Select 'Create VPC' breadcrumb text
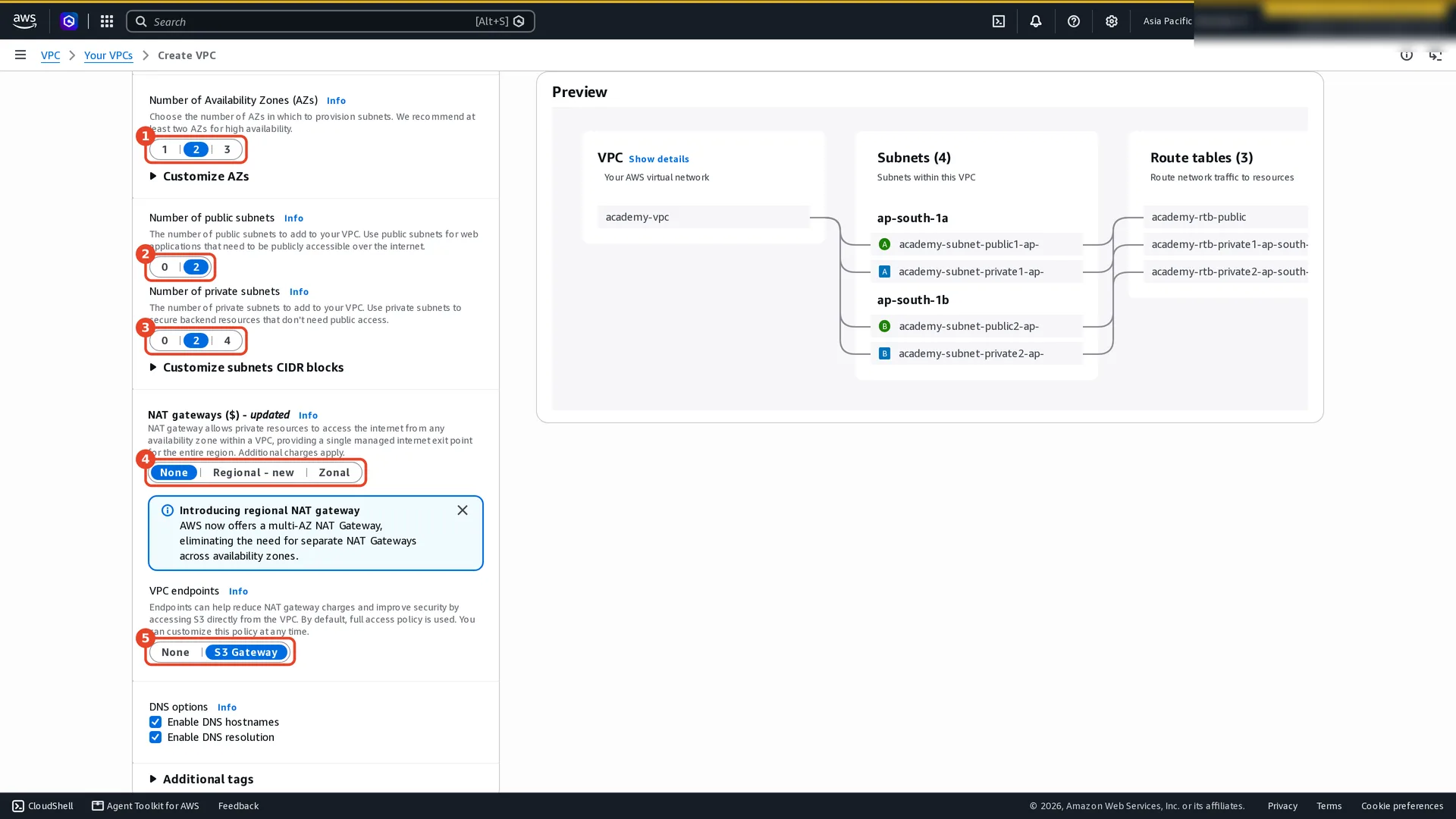 187,55
